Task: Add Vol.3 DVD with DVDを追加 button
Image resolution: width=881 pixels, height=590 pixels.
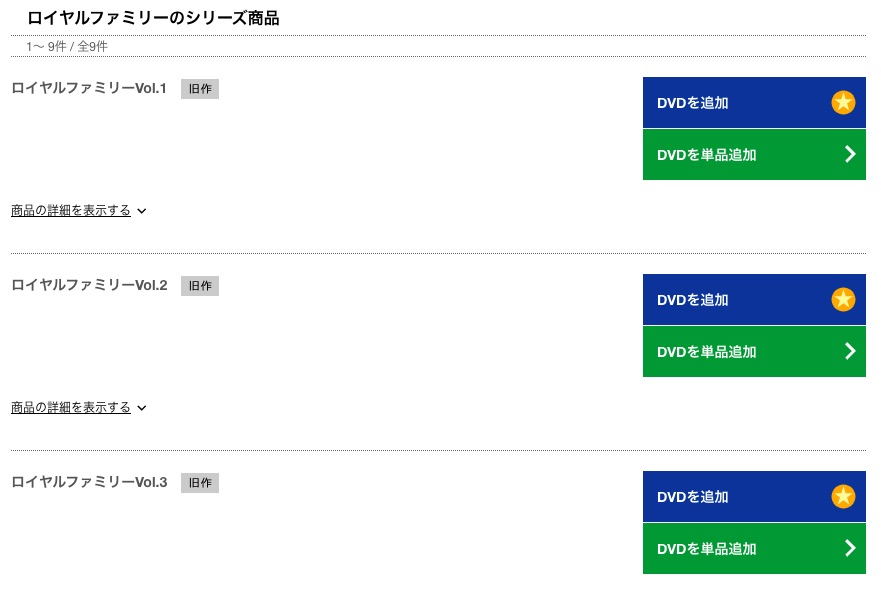Action: point(754,497)
